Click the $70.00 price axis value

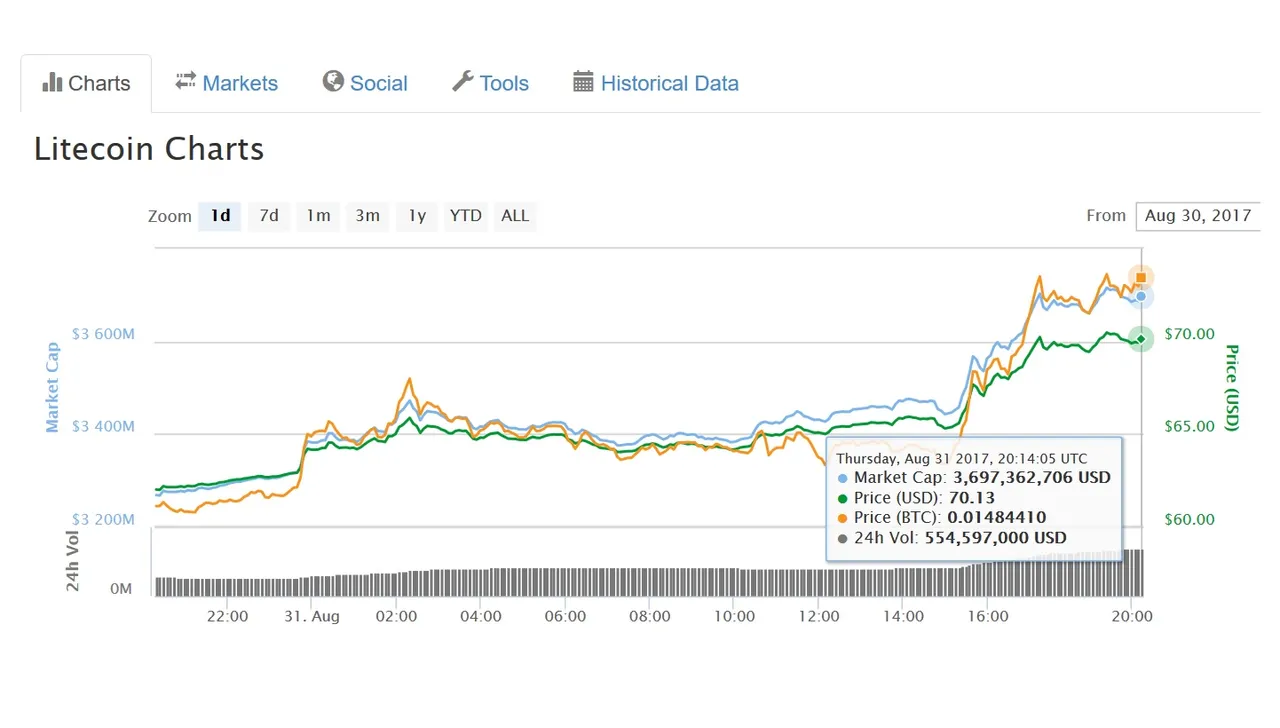pos(1190,334)
